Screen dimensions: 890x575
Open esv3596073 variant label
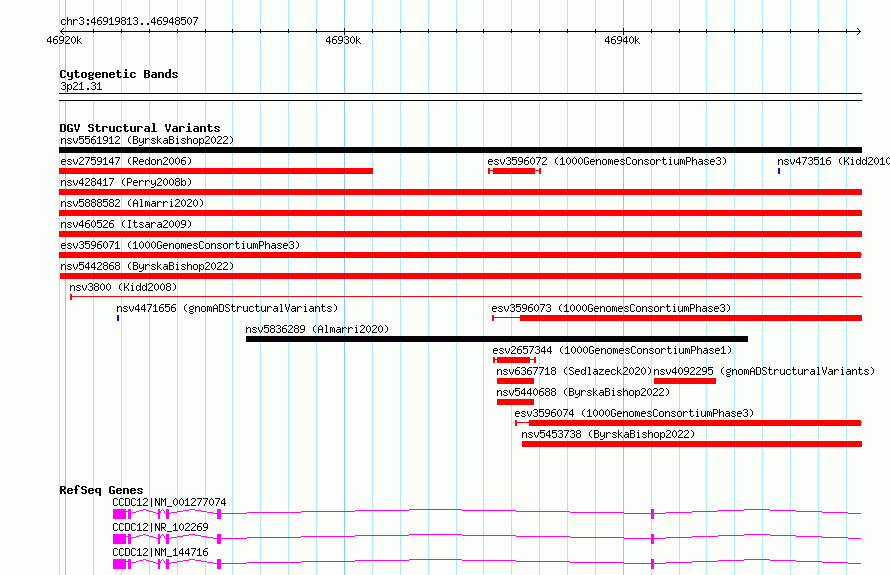(x=611, y=308)
